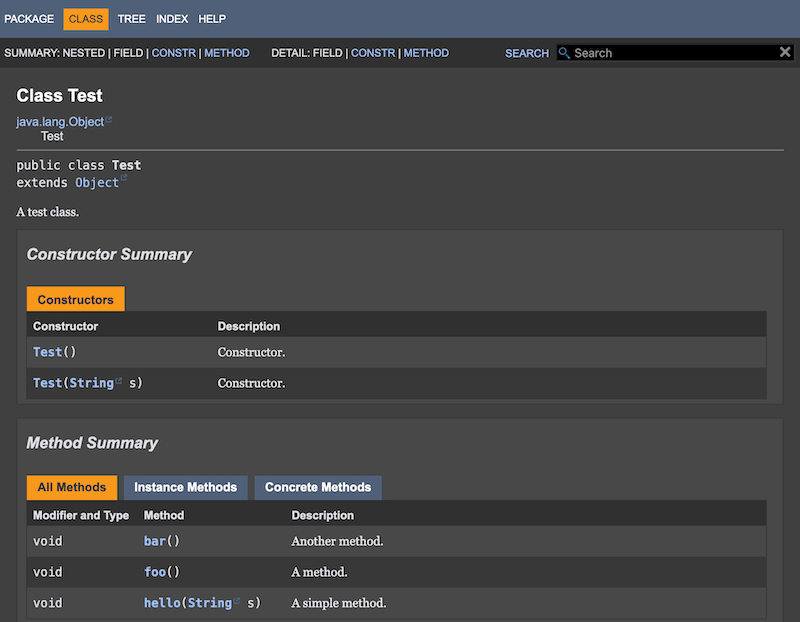
Task: Click 'DETAIL: FIELD' label text
Action: click(x=307, y=53)
